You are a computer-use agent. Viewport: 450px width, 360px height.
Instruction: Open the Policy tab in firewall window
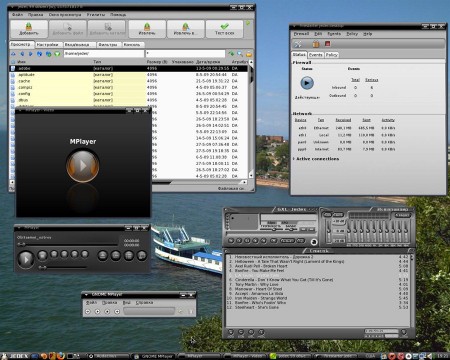pos(331,55)
